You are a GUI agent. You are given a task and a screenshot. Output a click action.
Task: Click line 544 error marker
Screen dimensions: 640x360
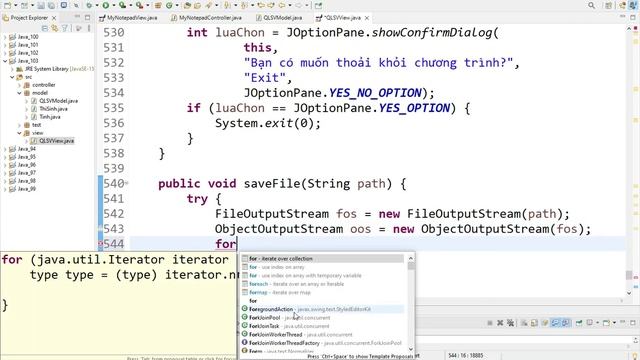(x=100, y=244)
